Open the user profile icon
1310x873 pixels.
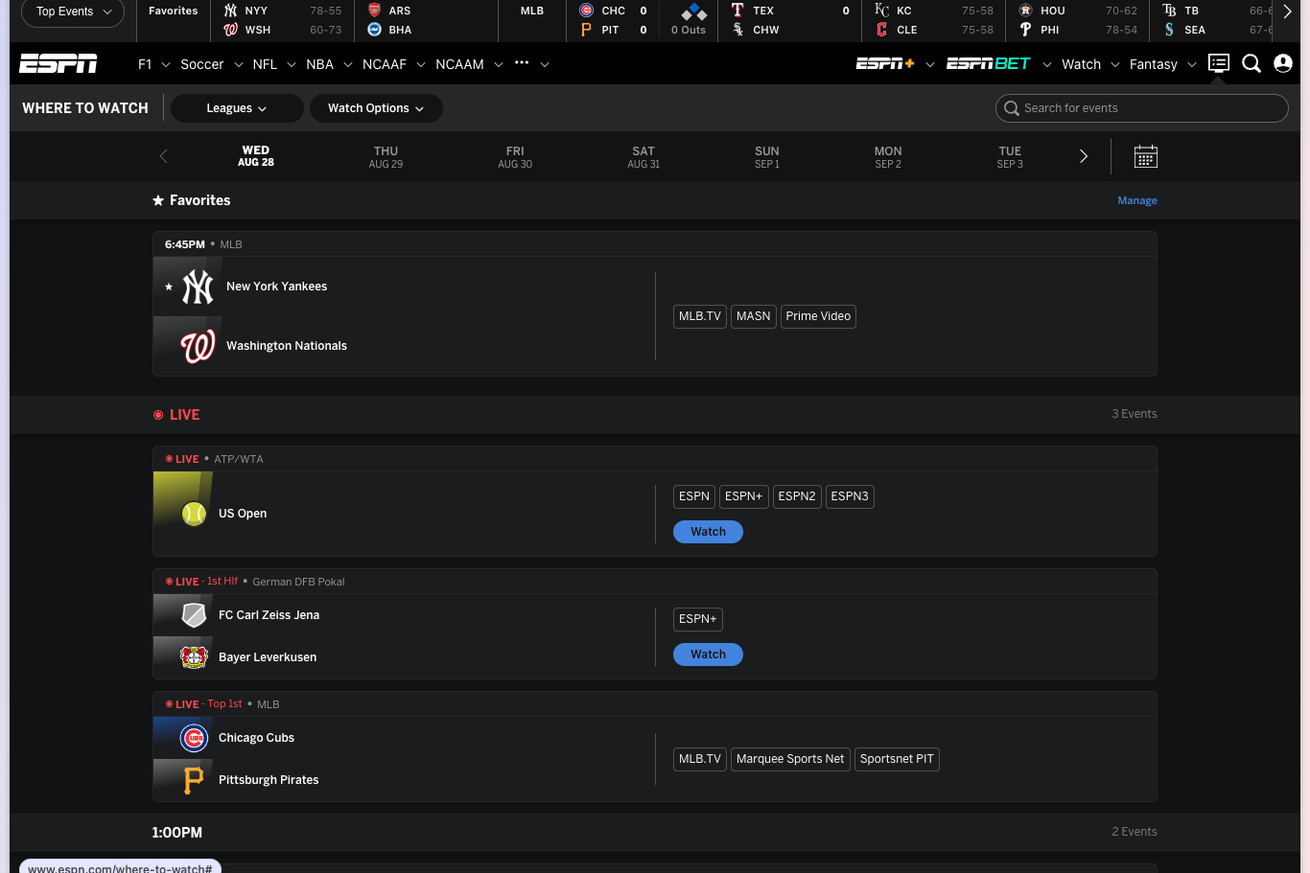[1283, 64]
